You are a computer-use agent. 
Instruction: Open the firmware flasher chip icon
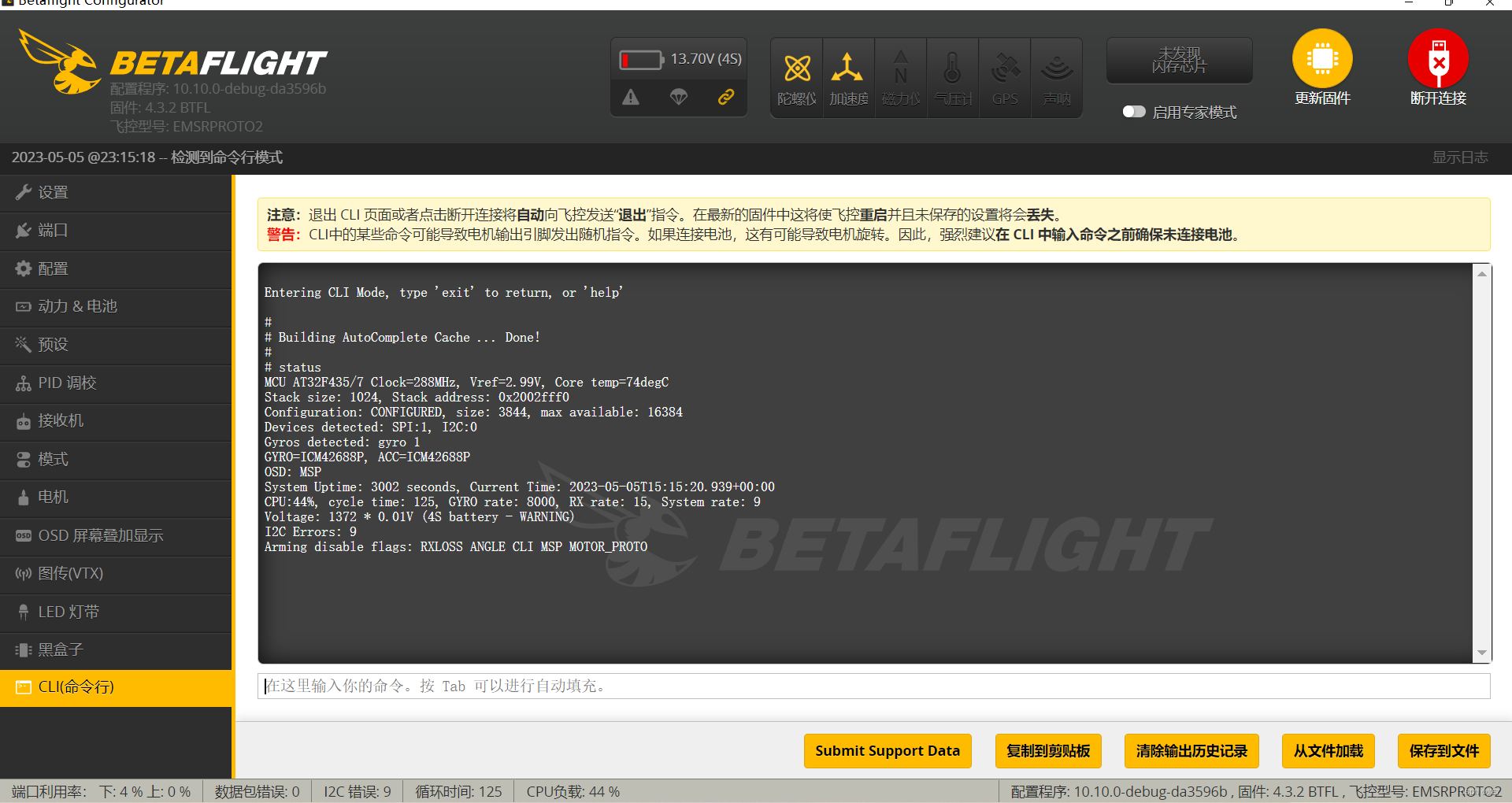[1322, 58]
